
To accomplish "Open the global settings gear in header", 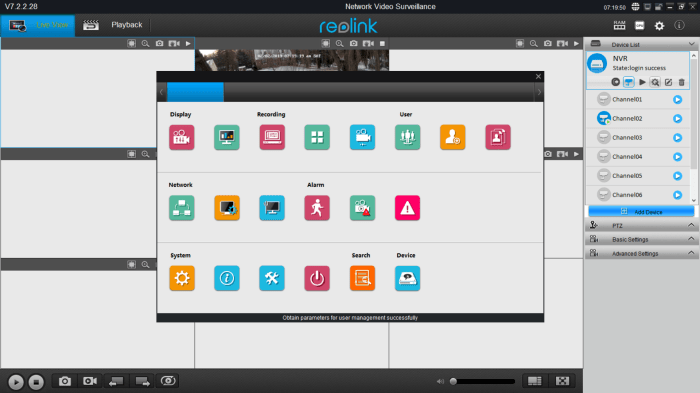I will 659,26.
